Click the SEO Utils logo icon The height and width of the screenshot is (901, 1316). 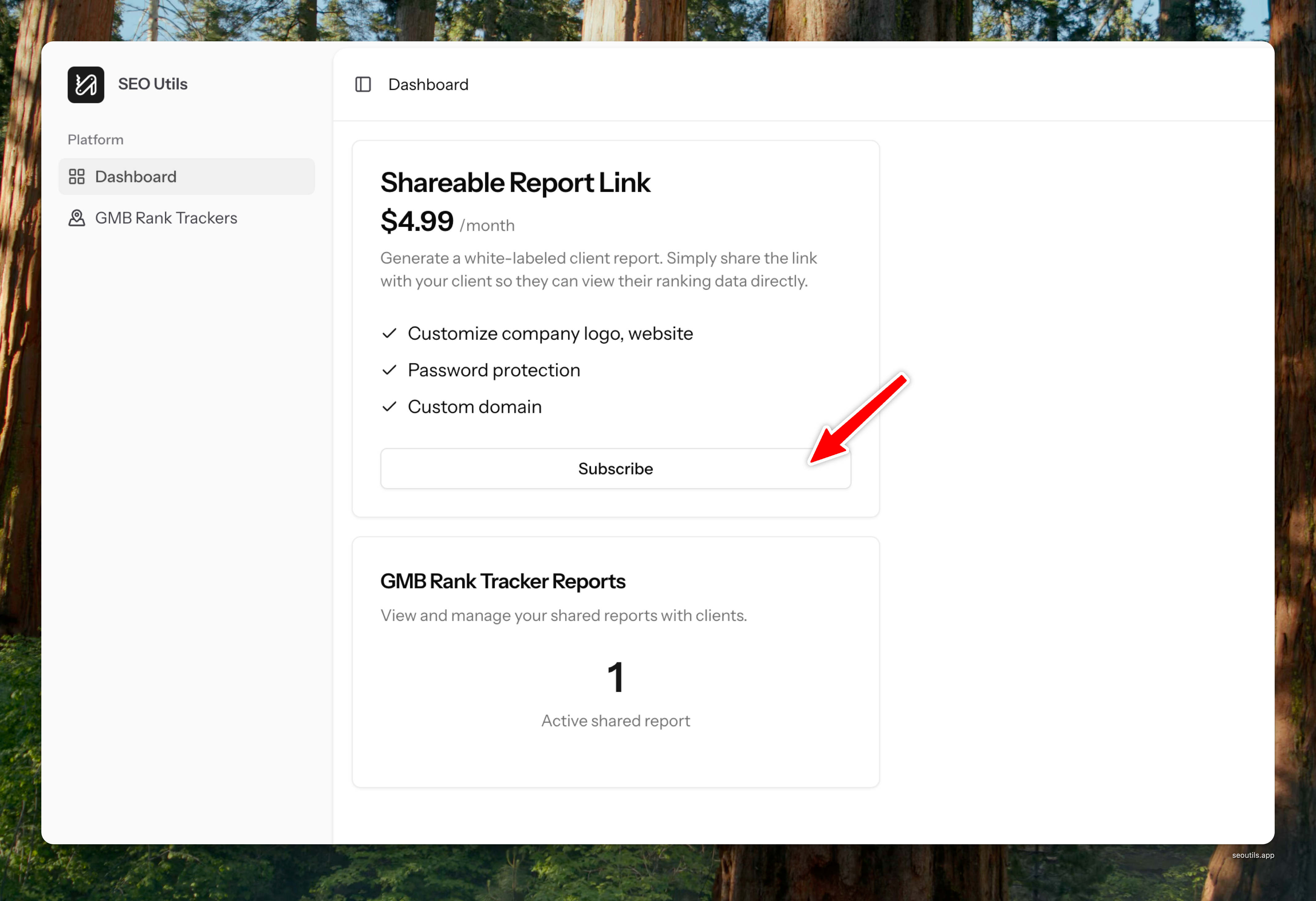coord(85,84)
